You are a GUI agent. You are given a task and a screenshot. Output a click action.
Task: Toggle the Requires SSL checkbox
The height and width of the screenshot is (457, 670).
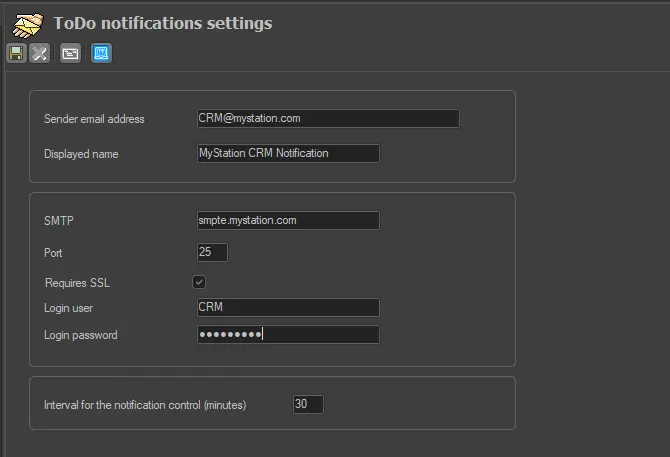[x=199, y=283]
